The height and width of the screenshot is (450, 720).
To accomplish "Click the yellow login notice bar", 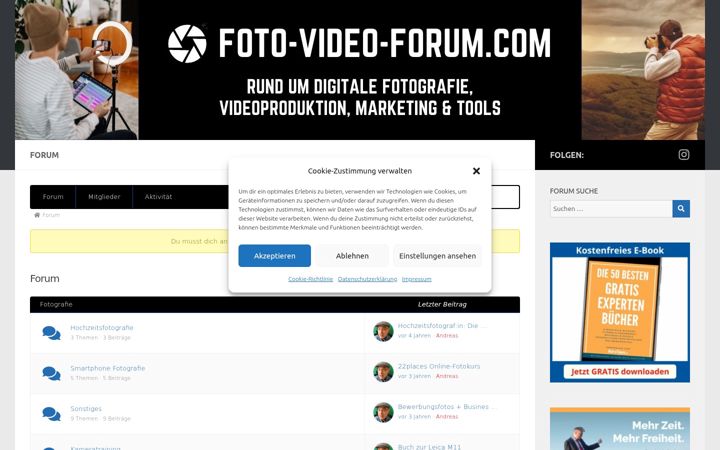I will point(275,241).
